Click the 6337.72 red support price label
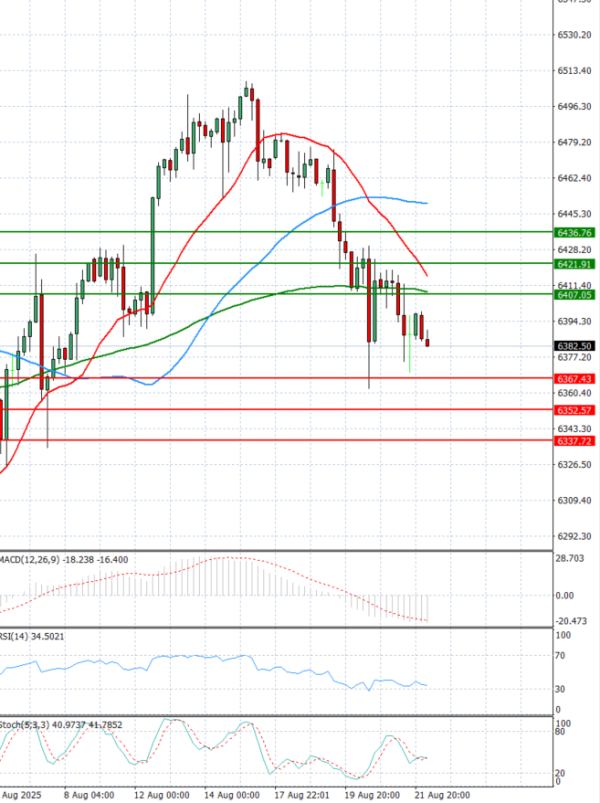Image resolution: width=600 pixels, height=803 pixels. tap(574, 441)
